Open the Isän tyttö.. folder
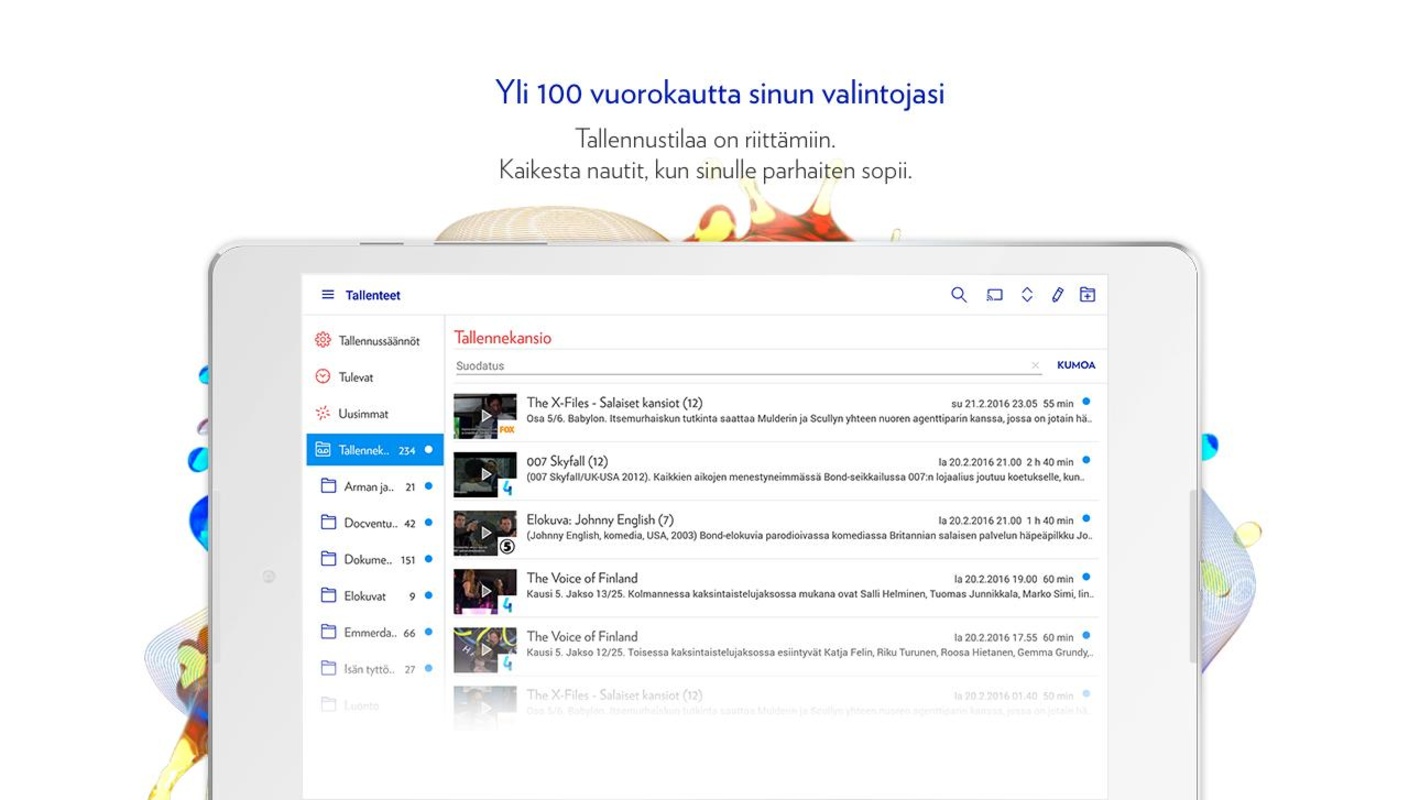 pyautogui.click(x=375, y=669)
